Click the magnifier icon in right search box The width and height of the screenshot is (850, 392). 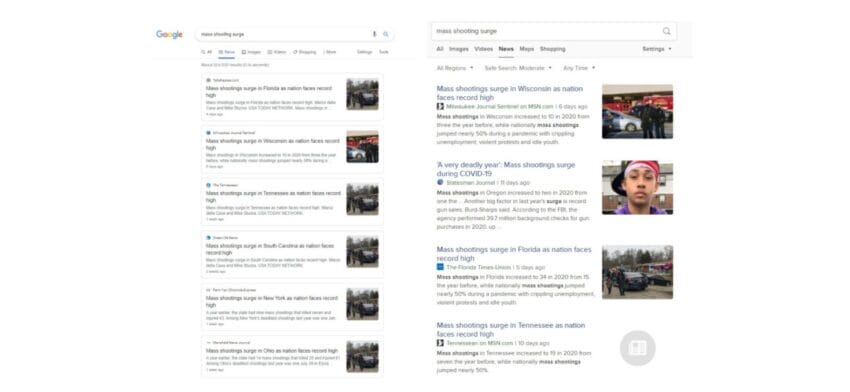(x=666, y=31)
